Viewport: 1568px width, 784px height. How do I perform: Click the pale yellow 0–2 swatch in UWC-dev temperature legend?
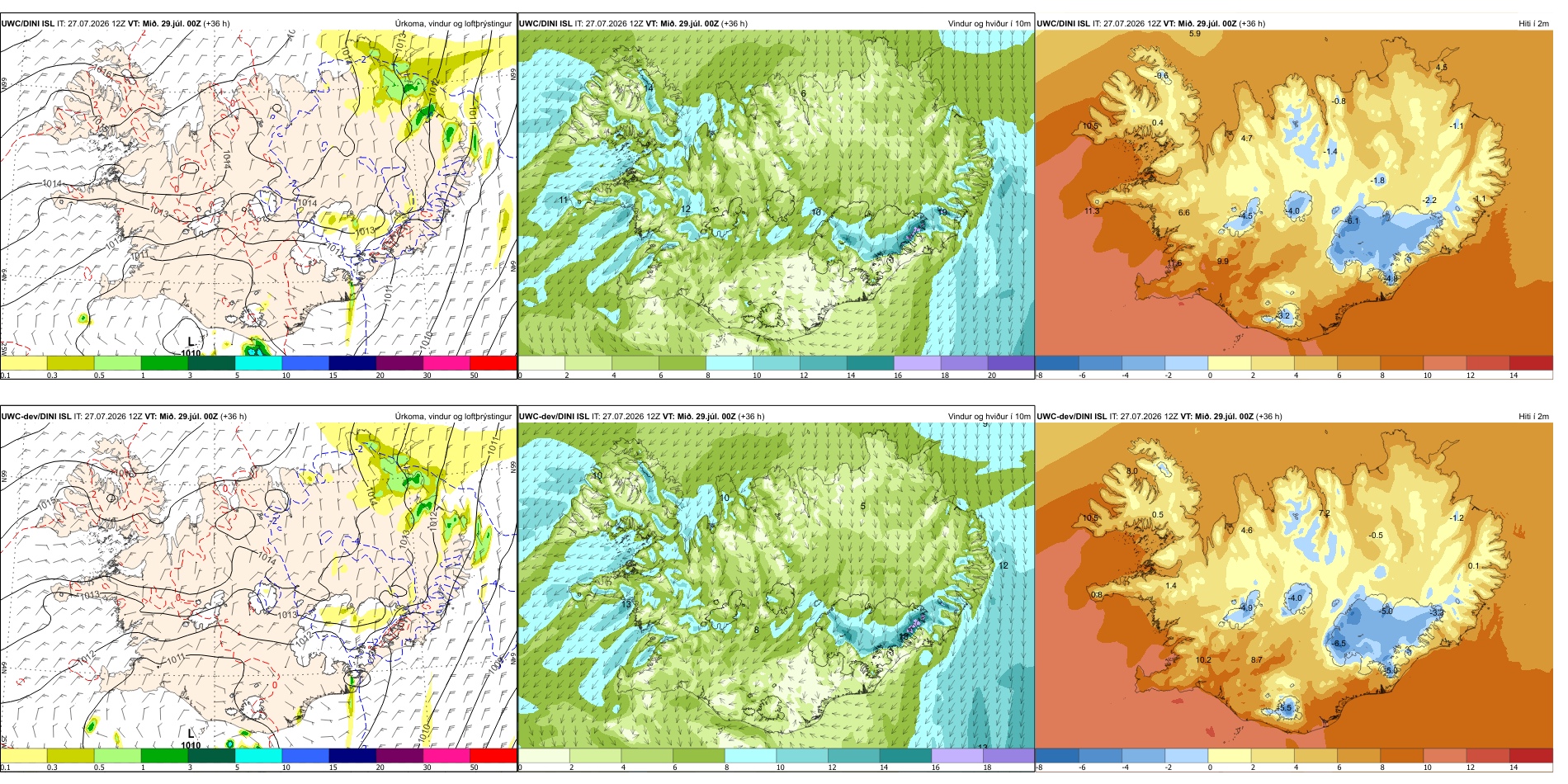(1230, 755)
